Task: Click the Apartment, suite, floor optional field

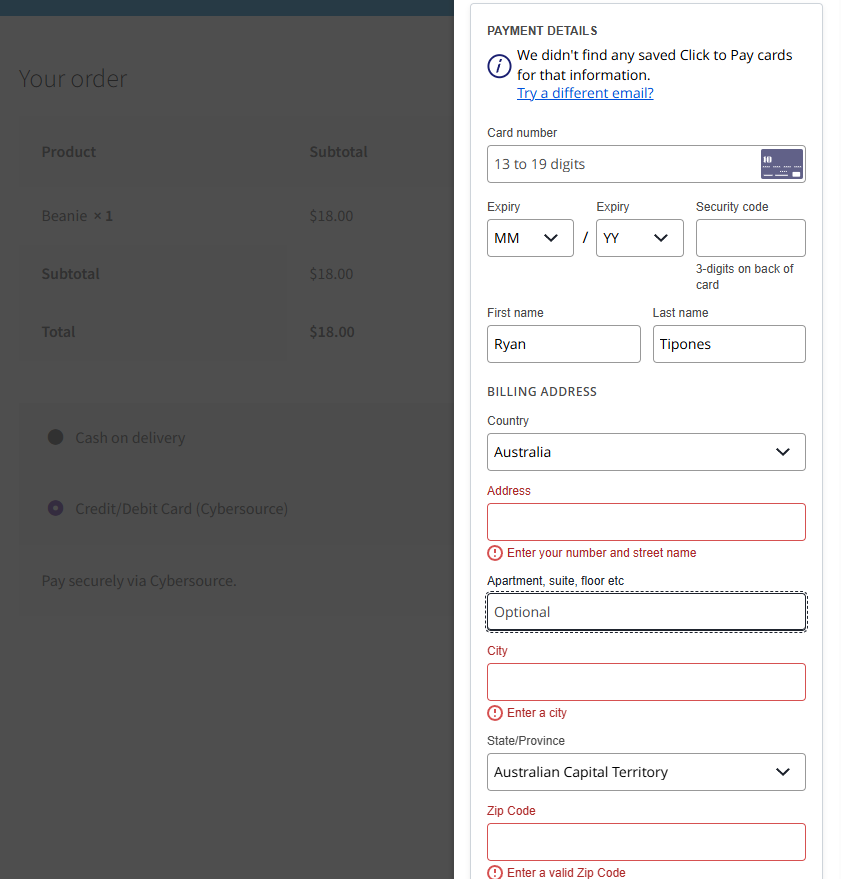Action: pos(646,612)
